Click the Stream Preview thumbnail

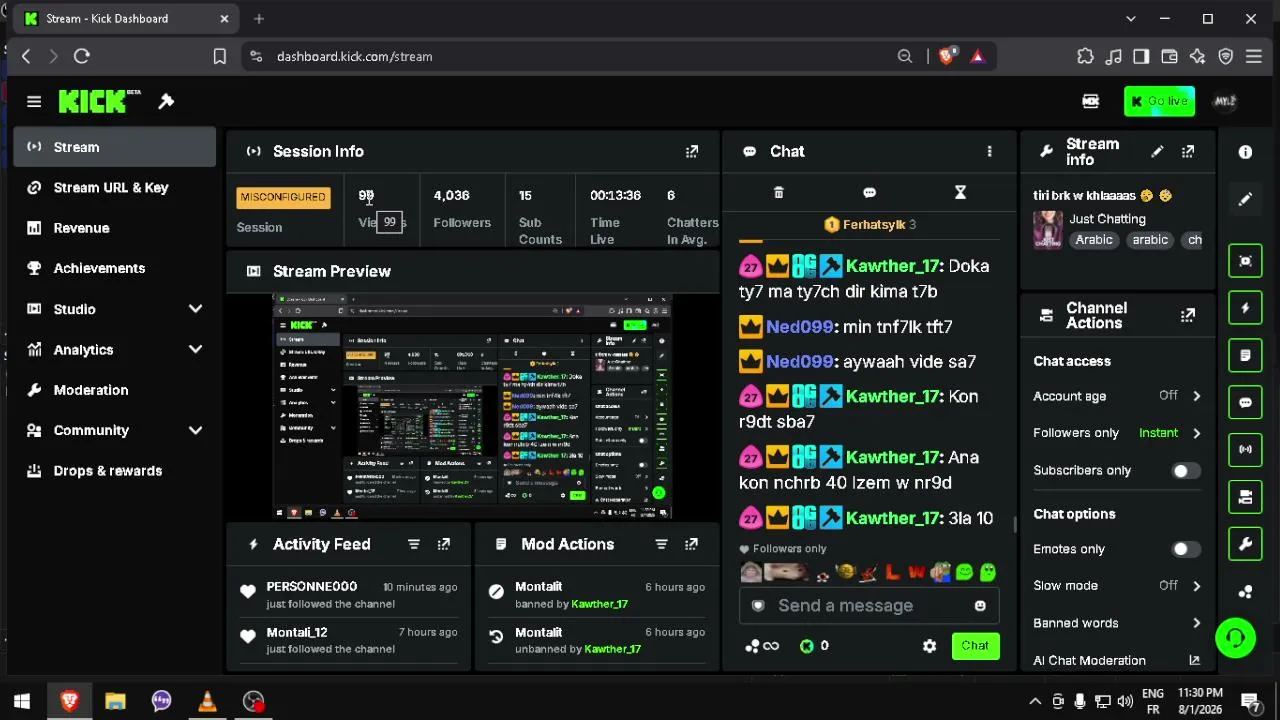click(472, 407)
